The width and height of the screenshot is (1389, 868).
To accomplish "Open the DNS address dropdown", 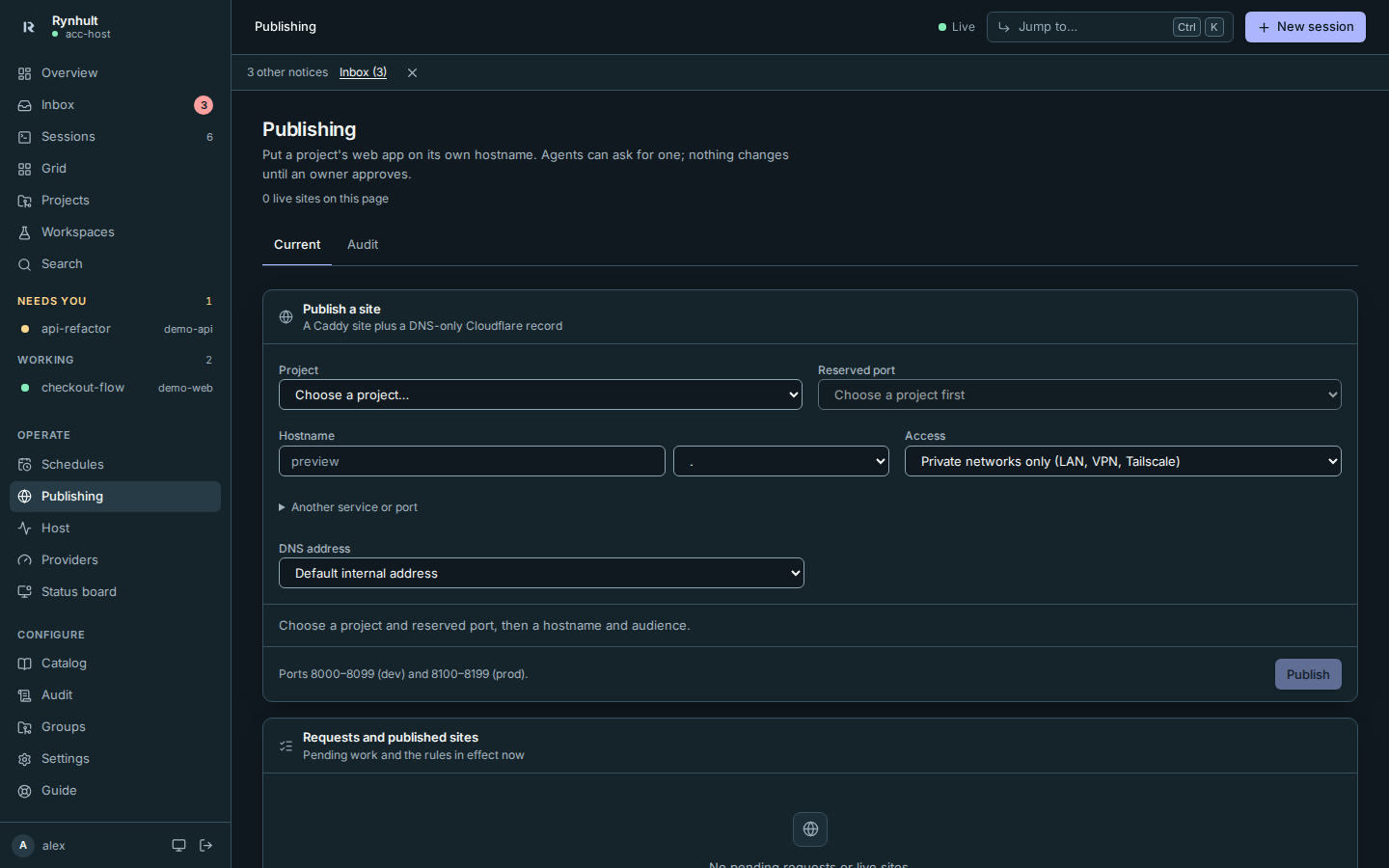I will [x=541, y=573].
